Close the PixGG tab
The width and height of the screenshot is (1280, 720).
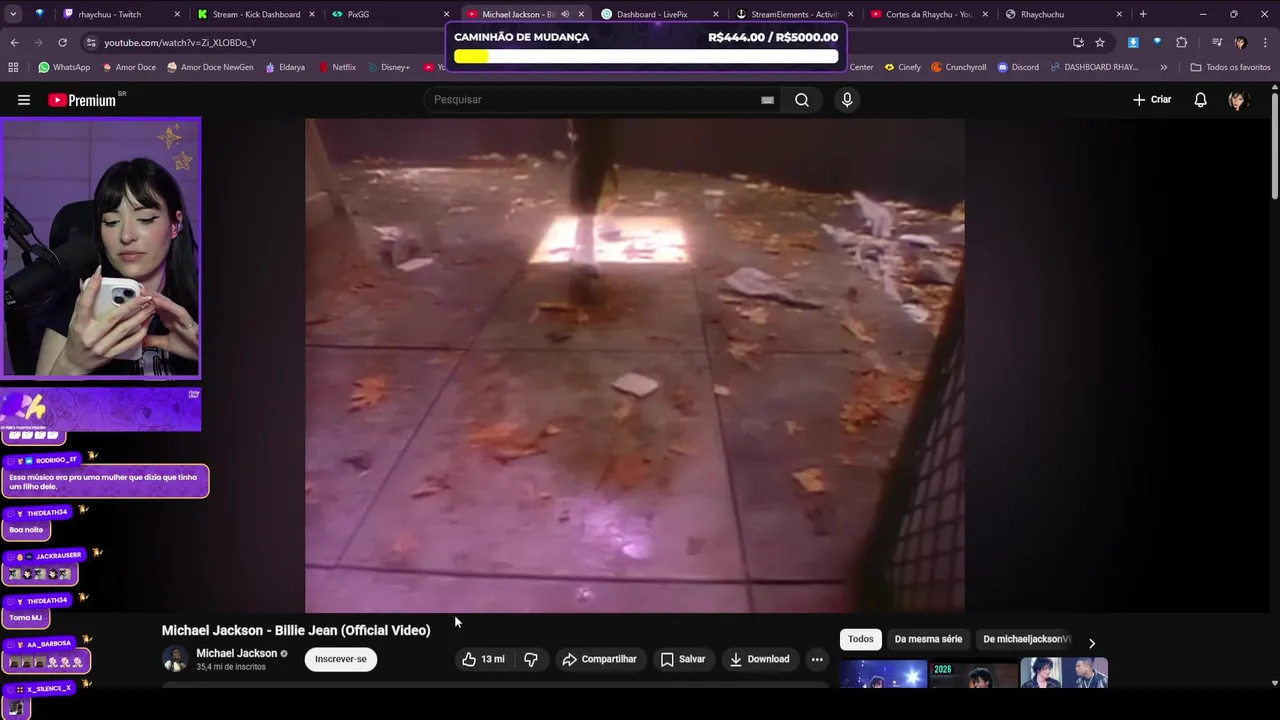446,14
